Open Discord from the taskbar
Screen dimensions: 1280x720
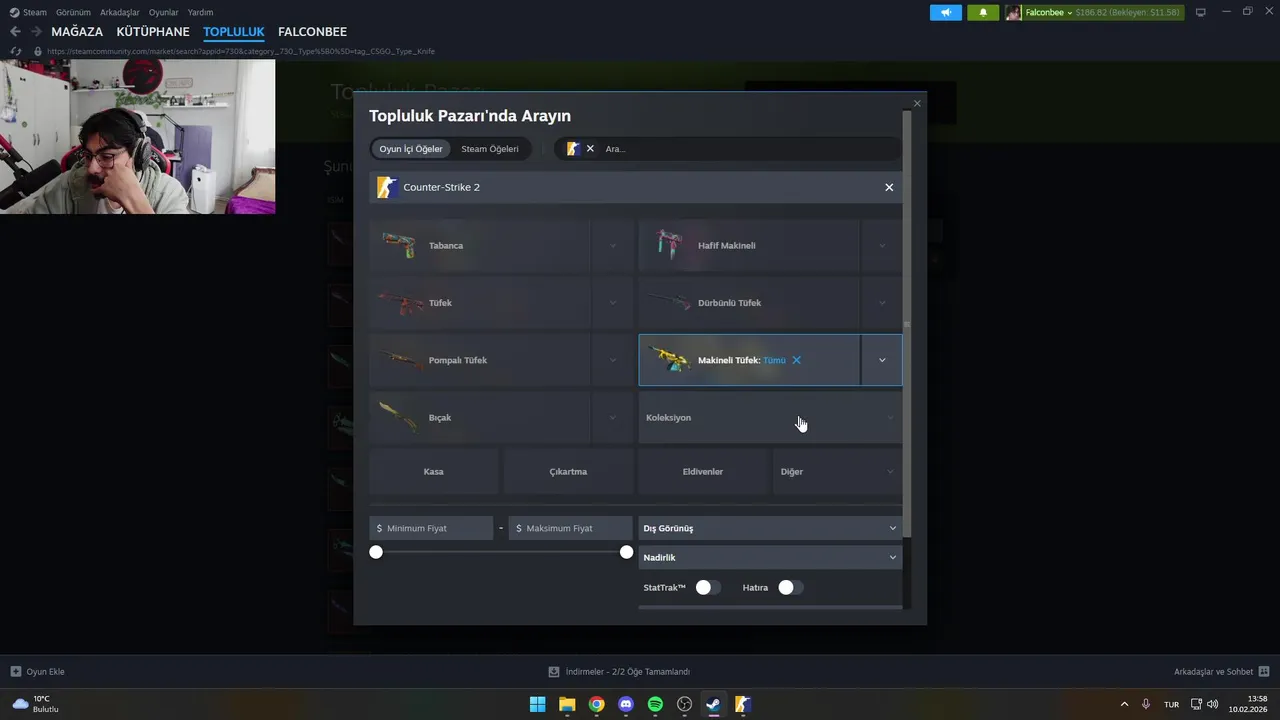[x=626, y=704]
